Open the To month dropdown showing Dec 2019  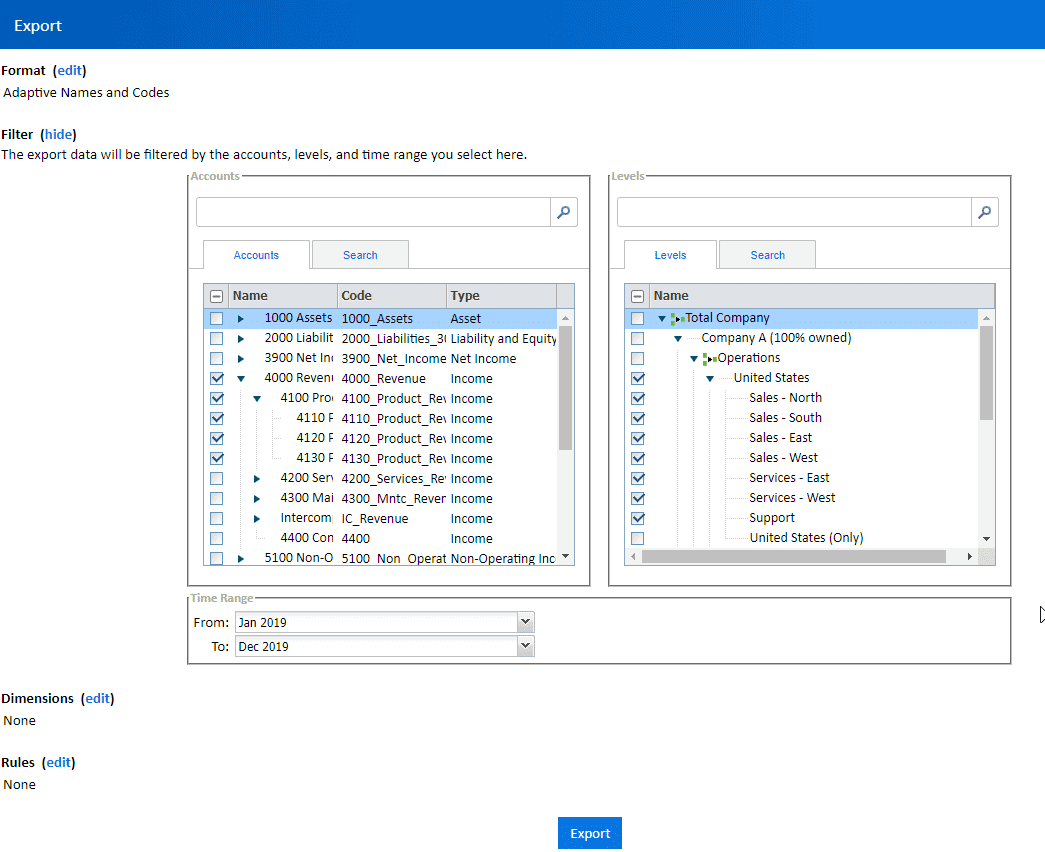click(524, 645)
